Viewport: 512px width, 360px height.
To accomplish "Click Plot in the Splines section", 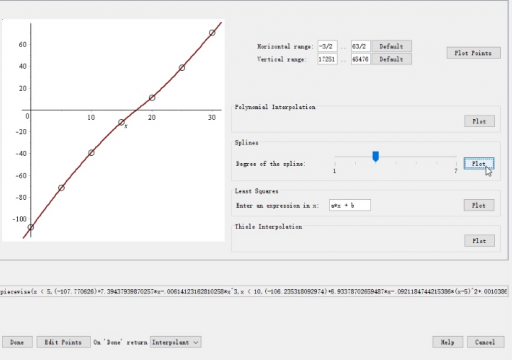I will (479, 163).
